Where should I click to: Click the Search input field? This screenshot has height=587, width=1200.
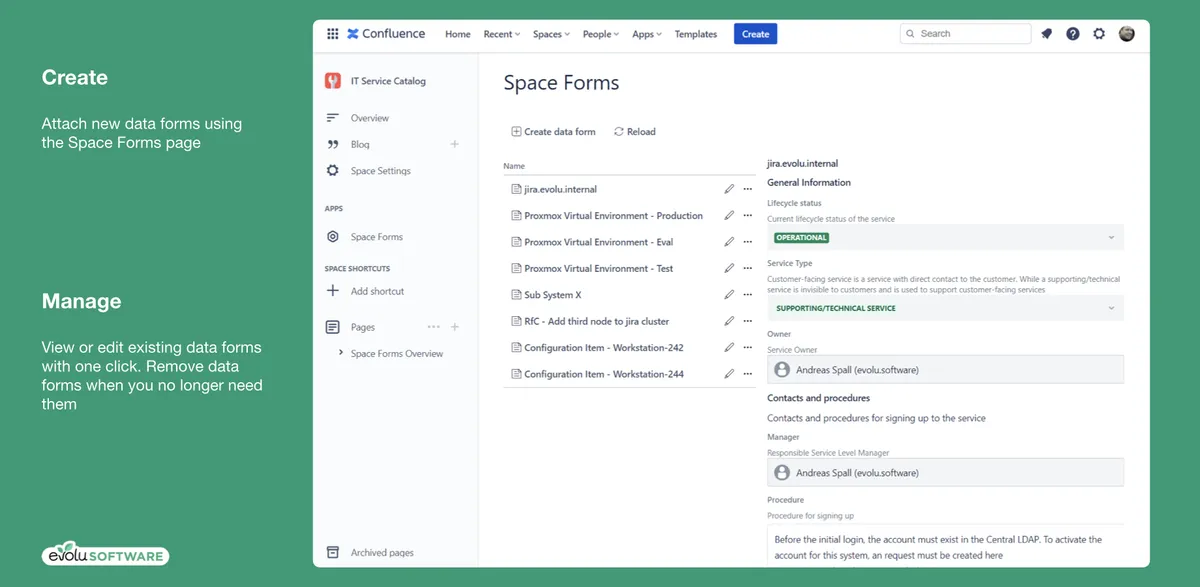pos(965,34)
